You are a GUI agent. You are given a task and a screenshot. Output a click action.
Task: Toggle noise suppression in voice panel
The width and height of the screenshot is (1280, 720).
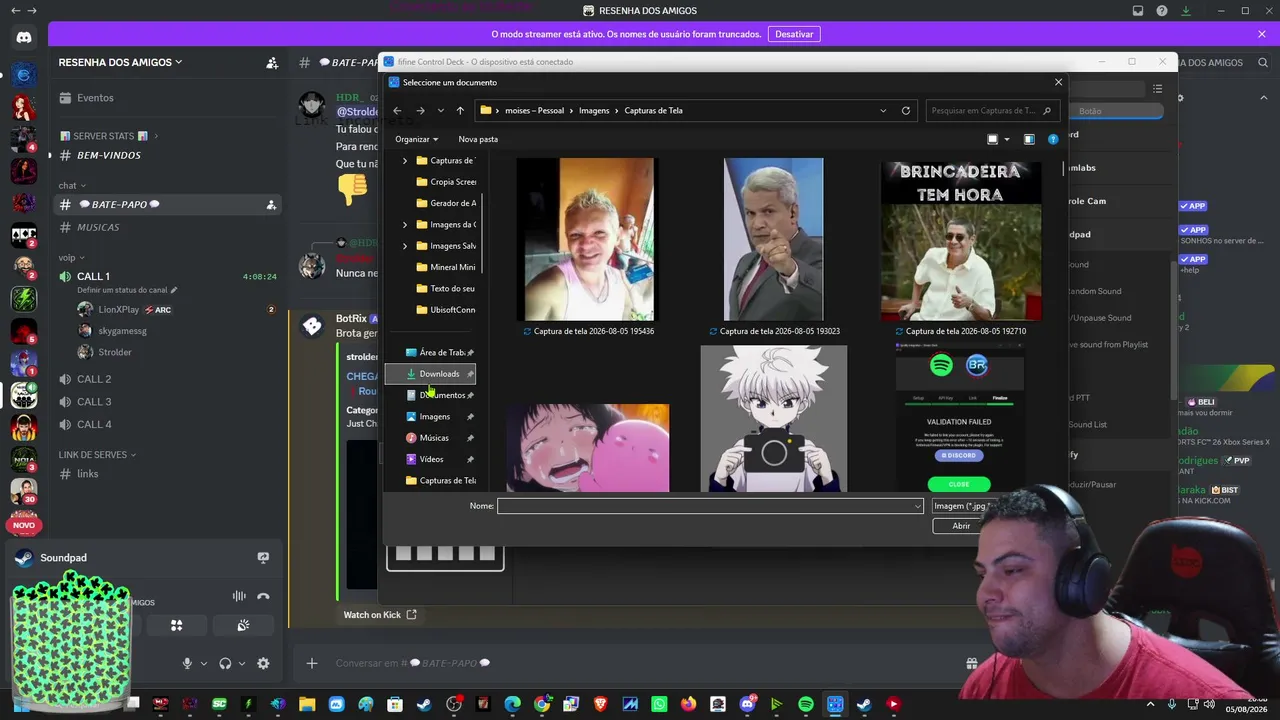[239, 597]
